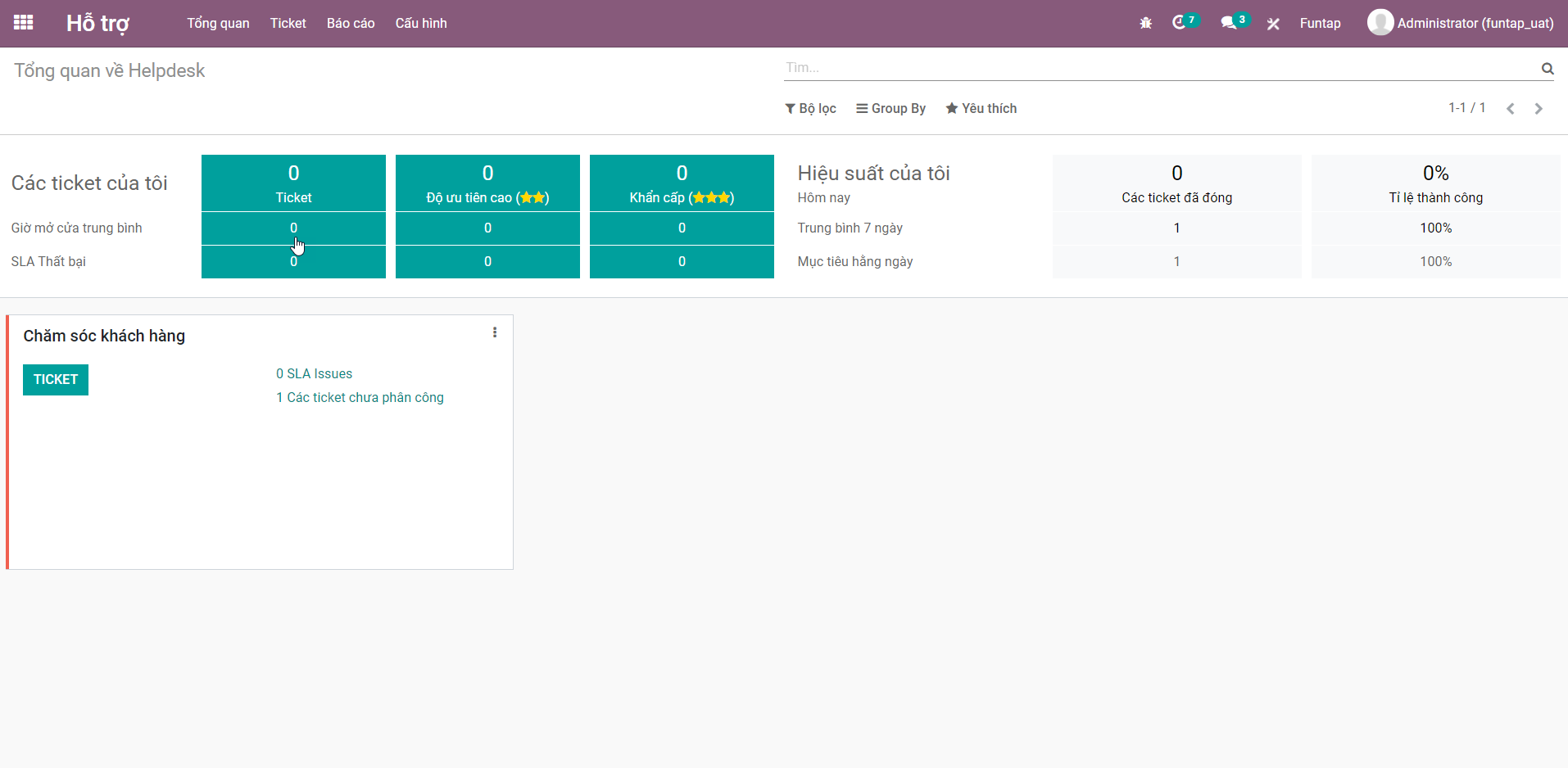
Task: Expand the Group By dropdown
Action: pos(890,109)
